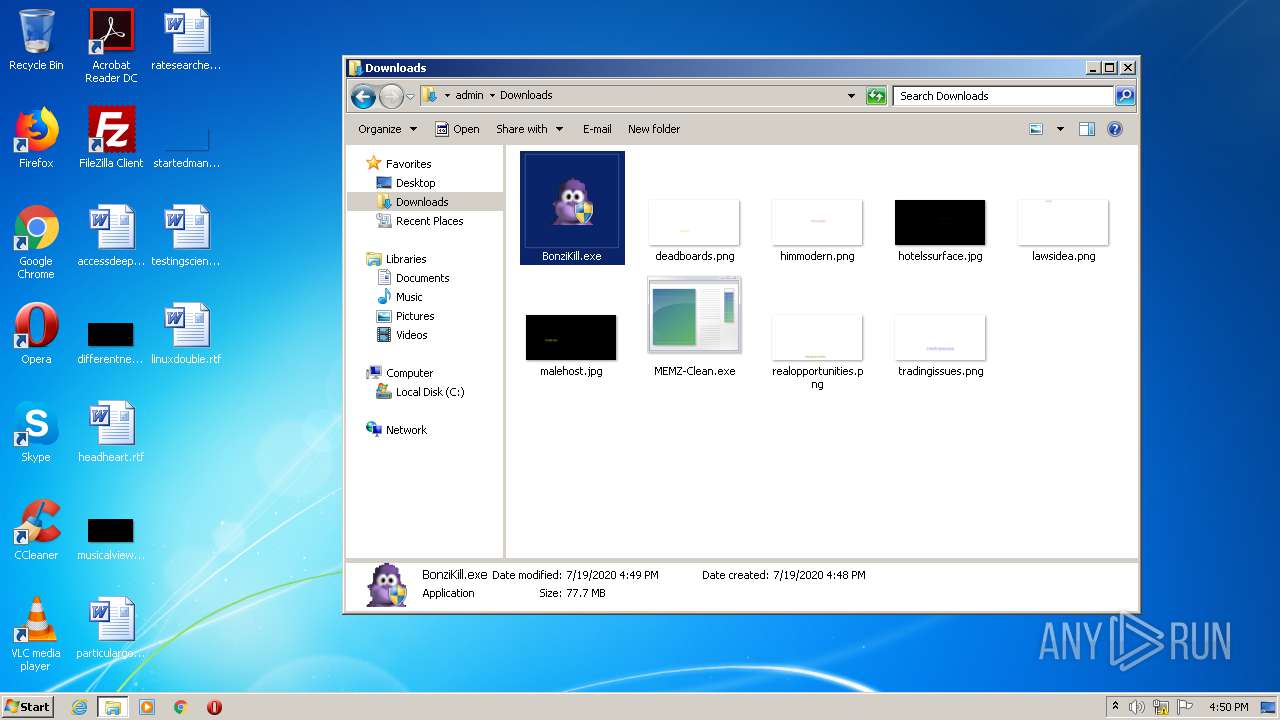Click the Open toolbar button
The width and height of the screenshot is (1280, 720).
[457, 129]
